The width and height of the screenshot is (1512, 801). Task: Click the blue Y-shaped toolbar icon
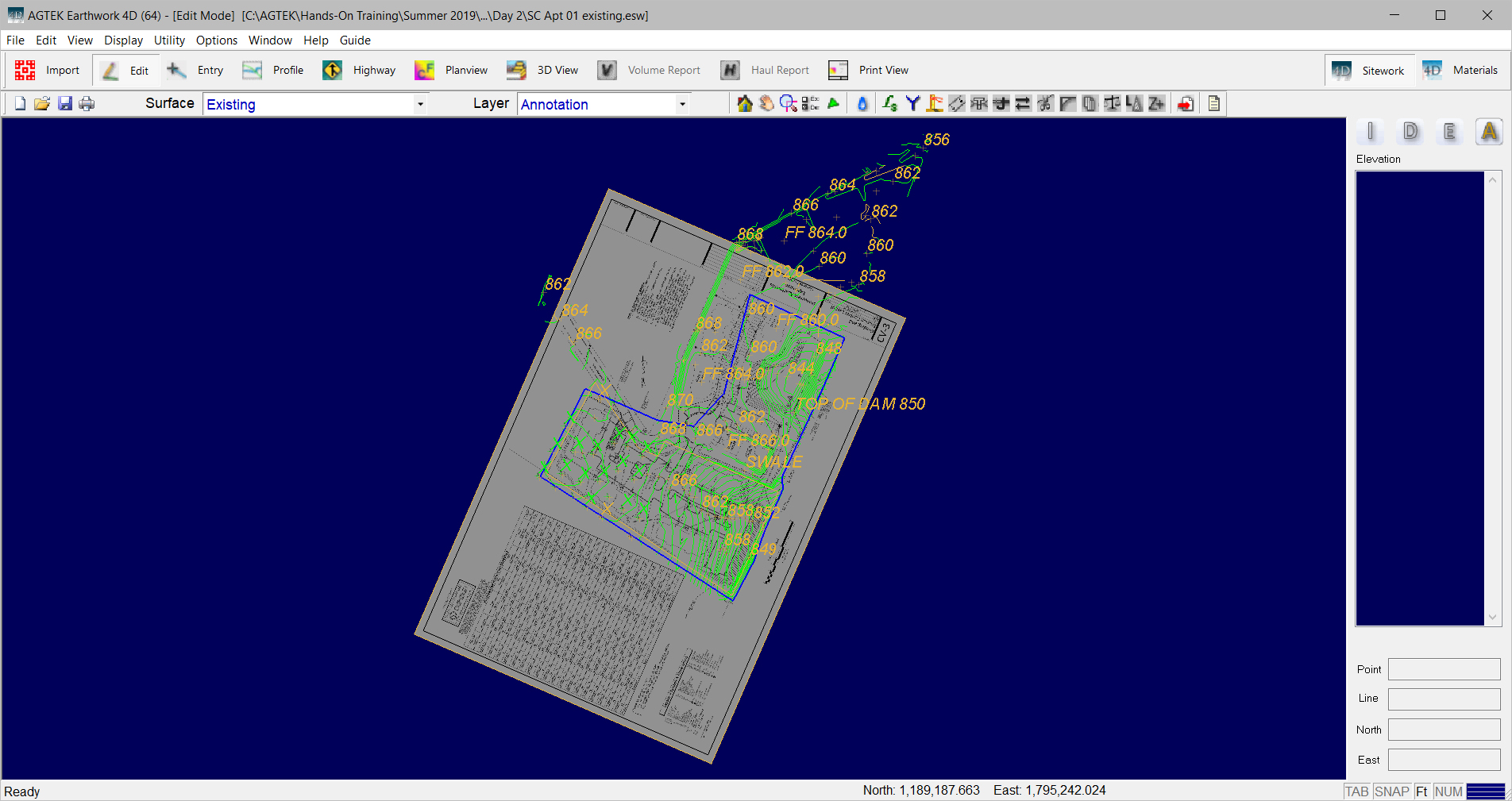pyautogui.click(x=912, y=104)
